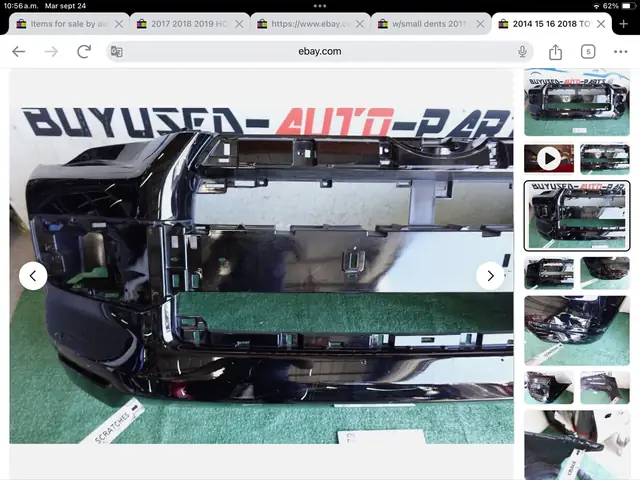The width and height of the screenshot is (640, 480).
Task: Close the 'w/small dents 201' tab
Action: 480,24
